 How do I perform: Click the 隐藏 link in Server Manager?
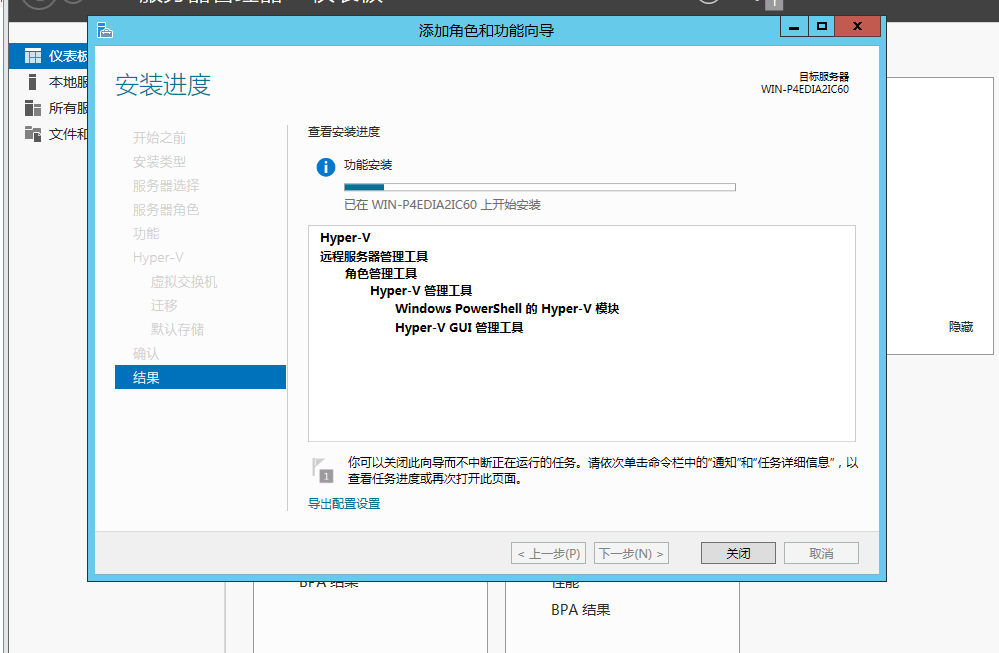tap(961, 327)
